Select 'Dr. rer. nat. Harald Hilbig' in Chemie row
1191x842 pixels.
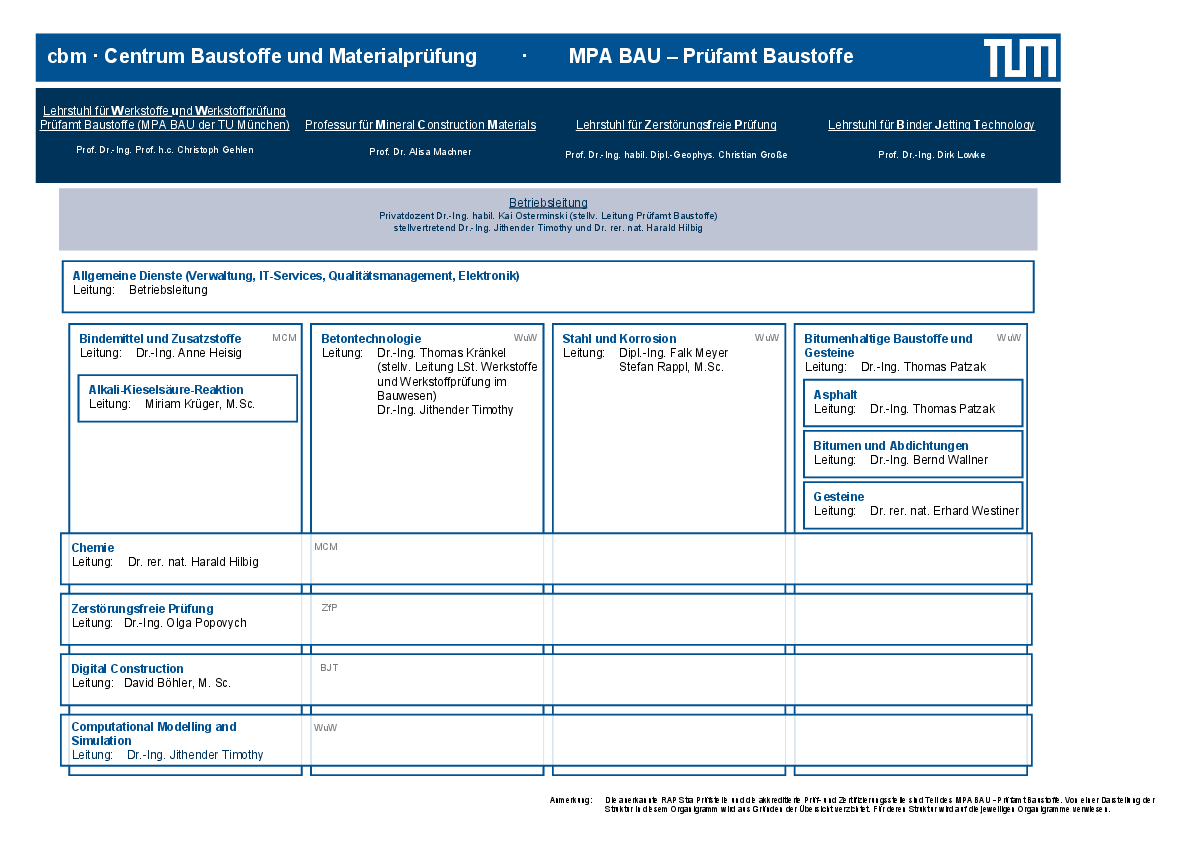(x=193, y=562)
